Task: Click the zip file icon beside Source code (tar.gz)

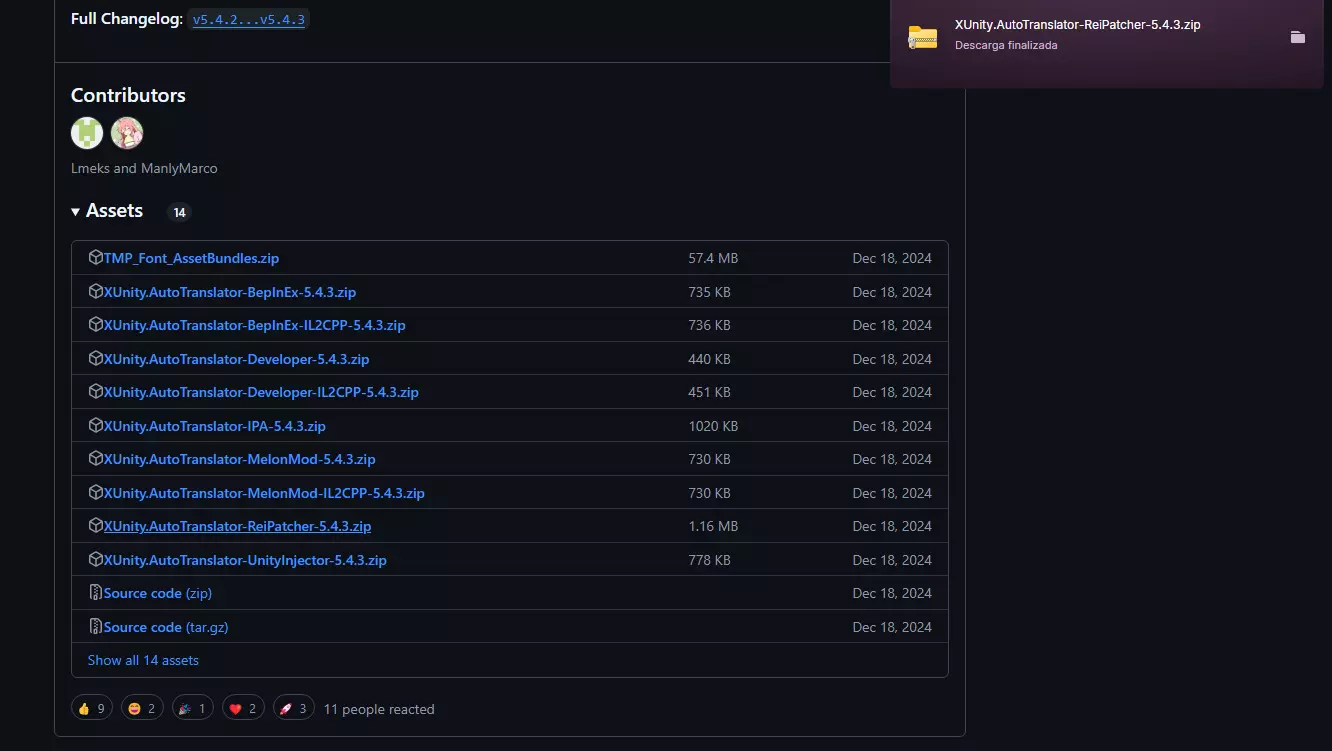Action: click(96, 627)
